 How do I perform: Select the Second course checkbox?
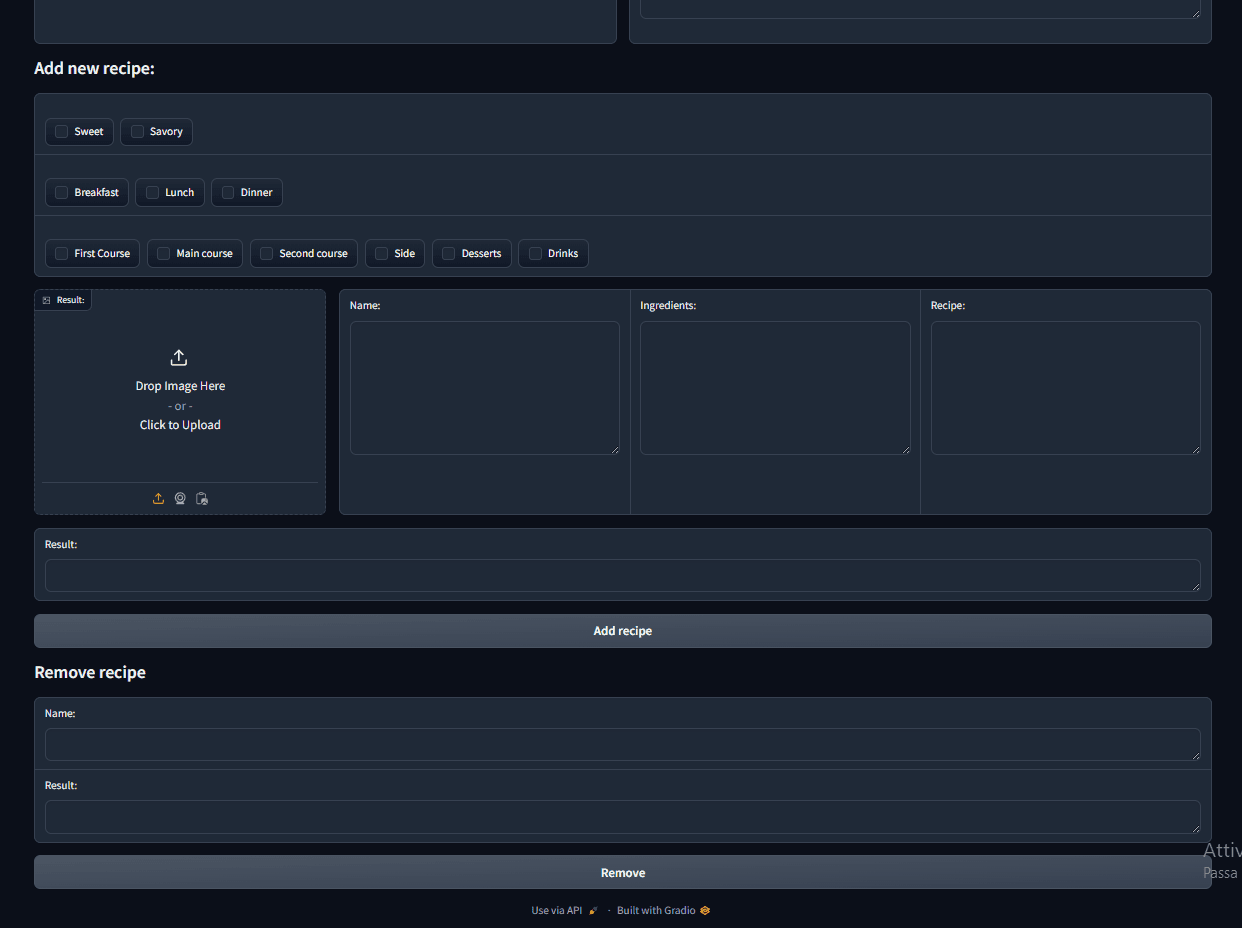point(267,254)
